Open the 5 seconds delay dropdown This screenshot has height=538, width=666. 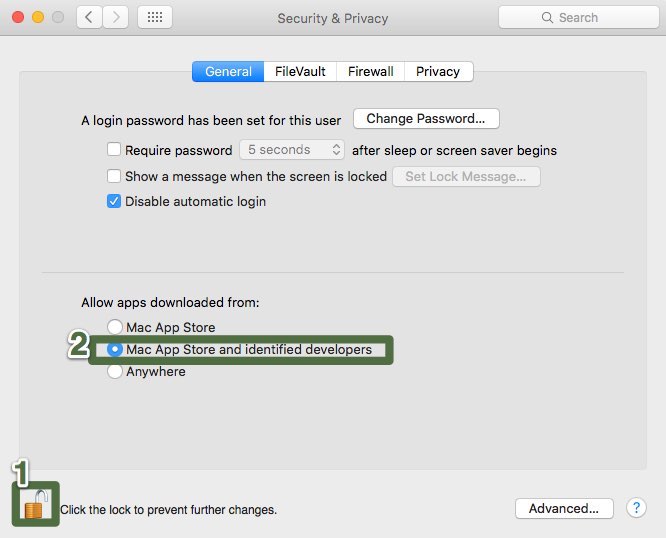point(292,150)
